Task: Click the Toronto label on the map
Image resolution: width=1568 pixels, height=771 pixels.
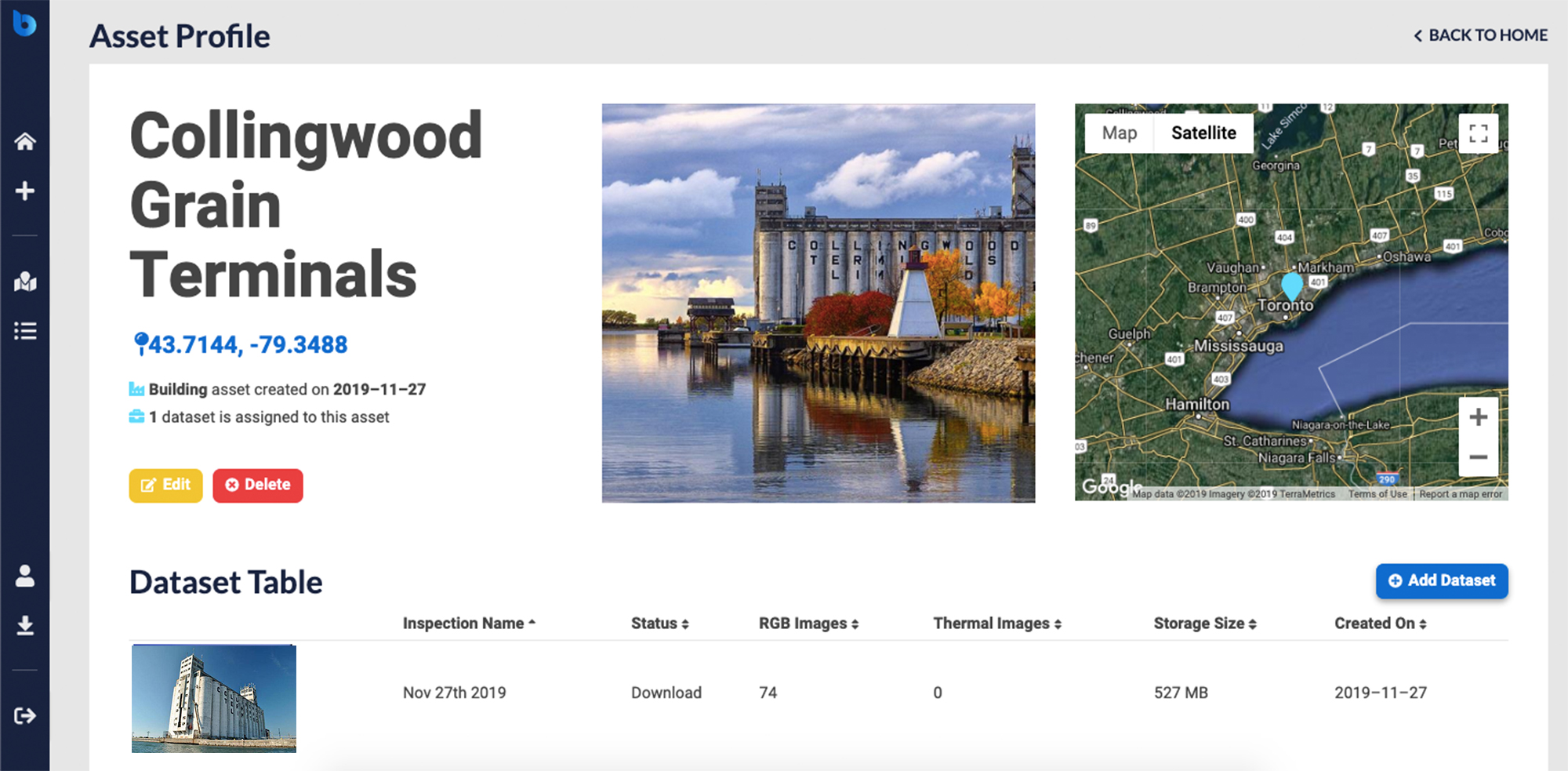Action: (1285, 306)
